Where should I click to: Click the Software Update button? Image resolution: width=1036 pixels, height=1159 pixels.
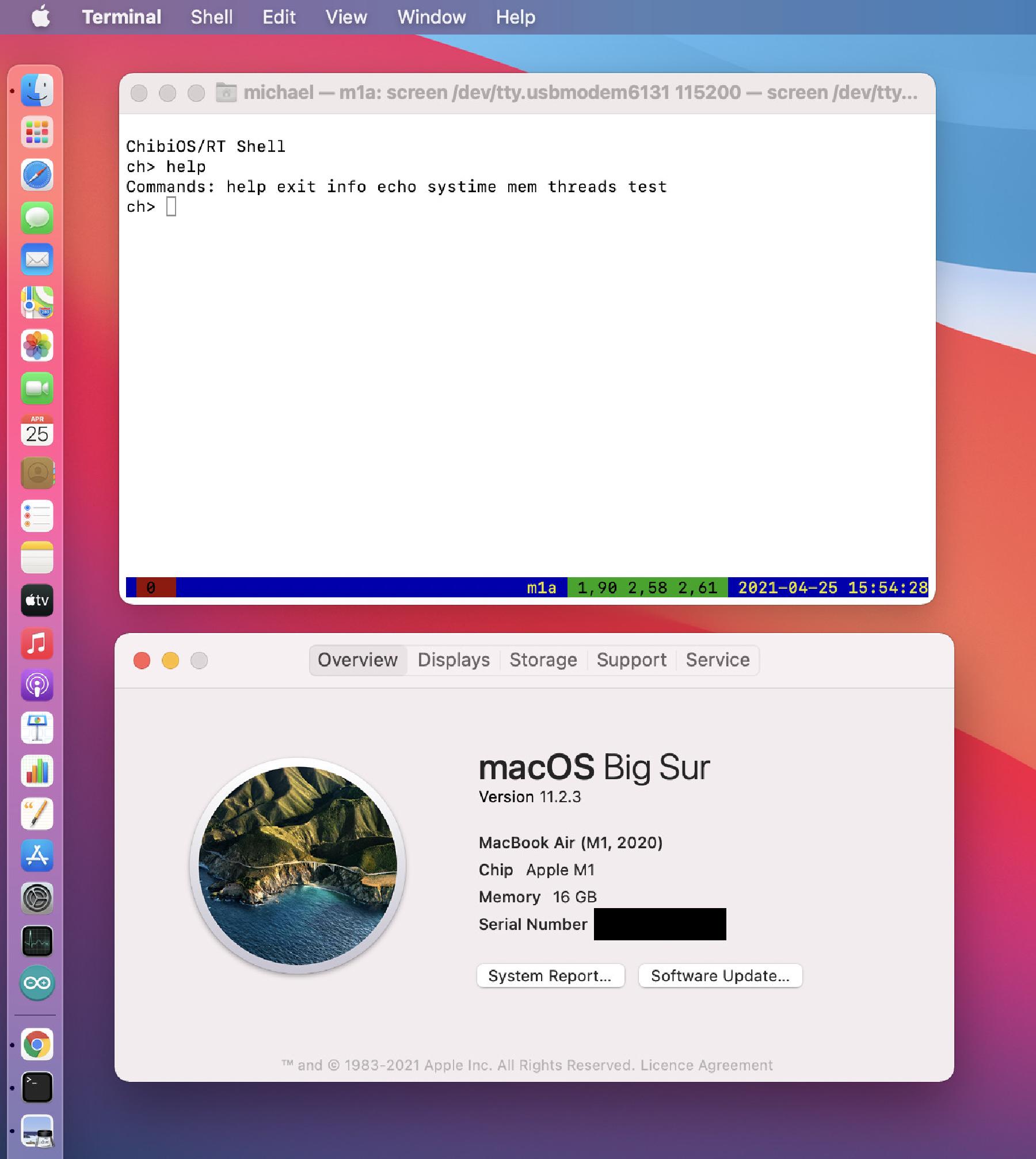pyautogui.click(x=720, y=976)
